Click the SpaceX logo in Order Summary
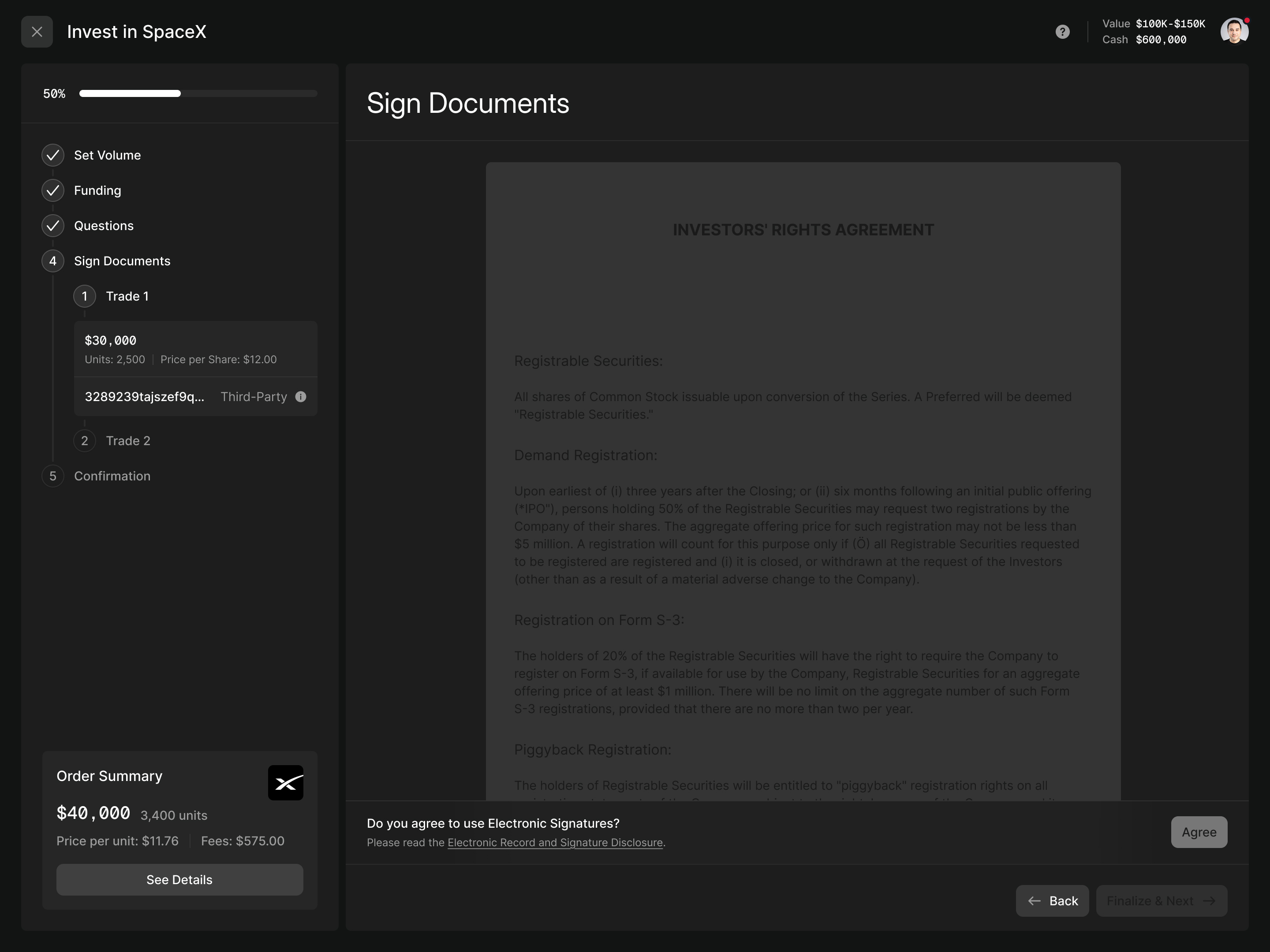 coord(285,783)
